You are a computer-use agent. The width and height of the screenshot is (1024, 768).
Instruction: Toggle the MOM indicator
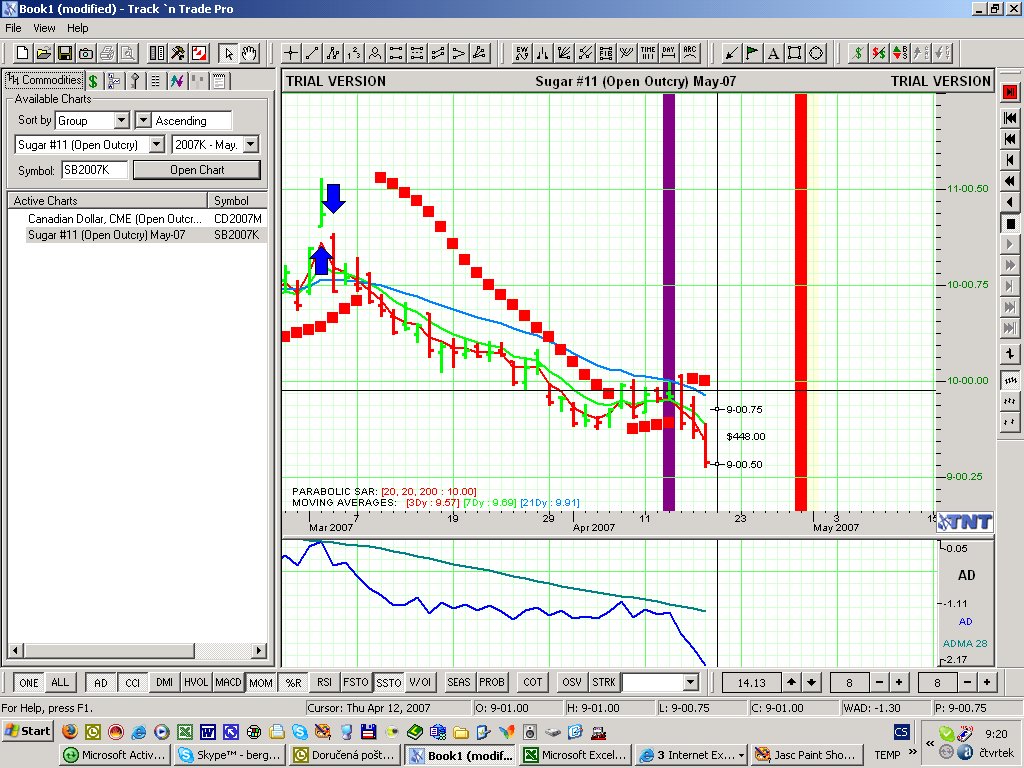[x=261, y=682]
